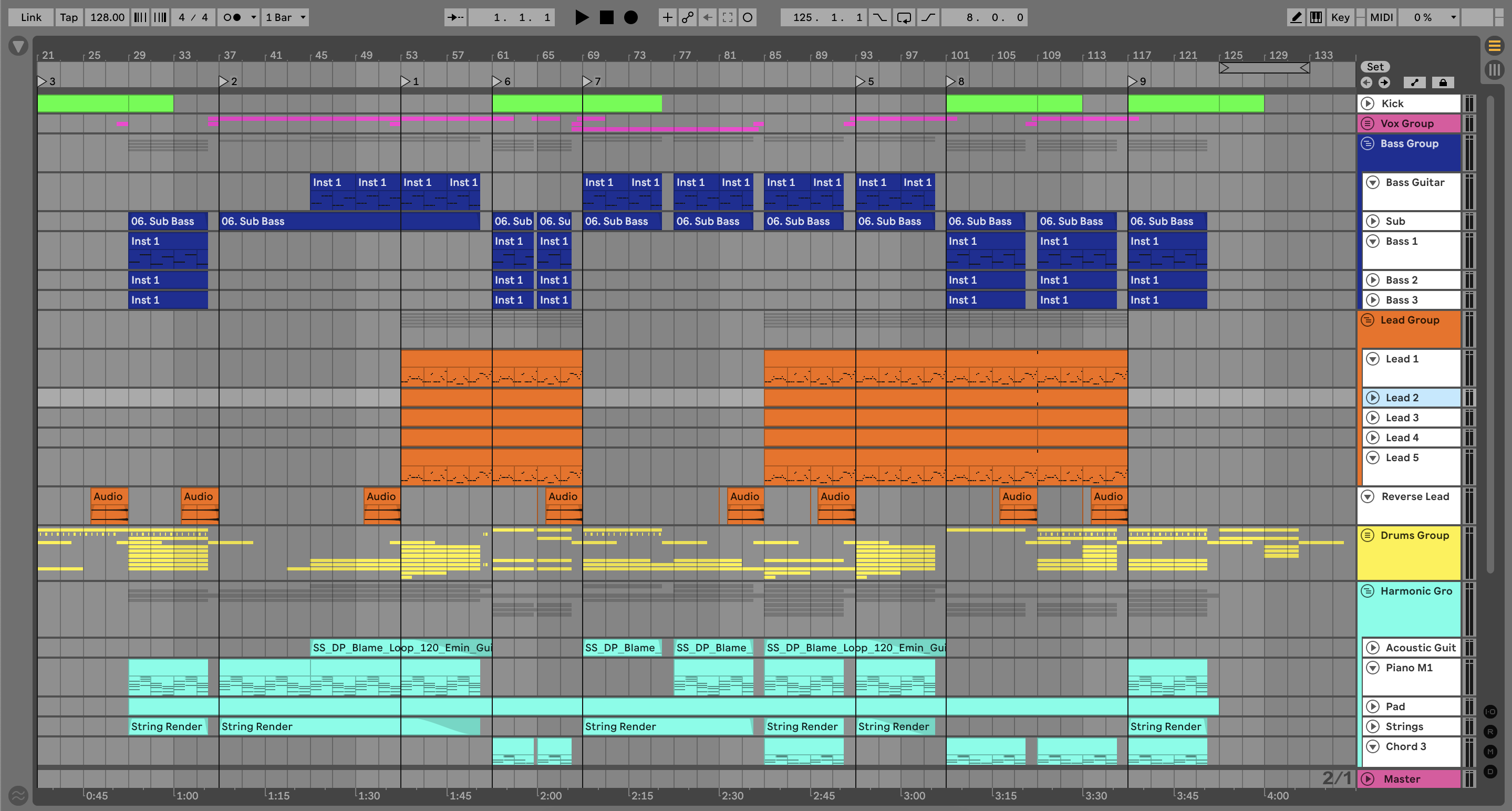
Task: Click the Lock Envelopes padlock icon
Action: [1442, 83]
